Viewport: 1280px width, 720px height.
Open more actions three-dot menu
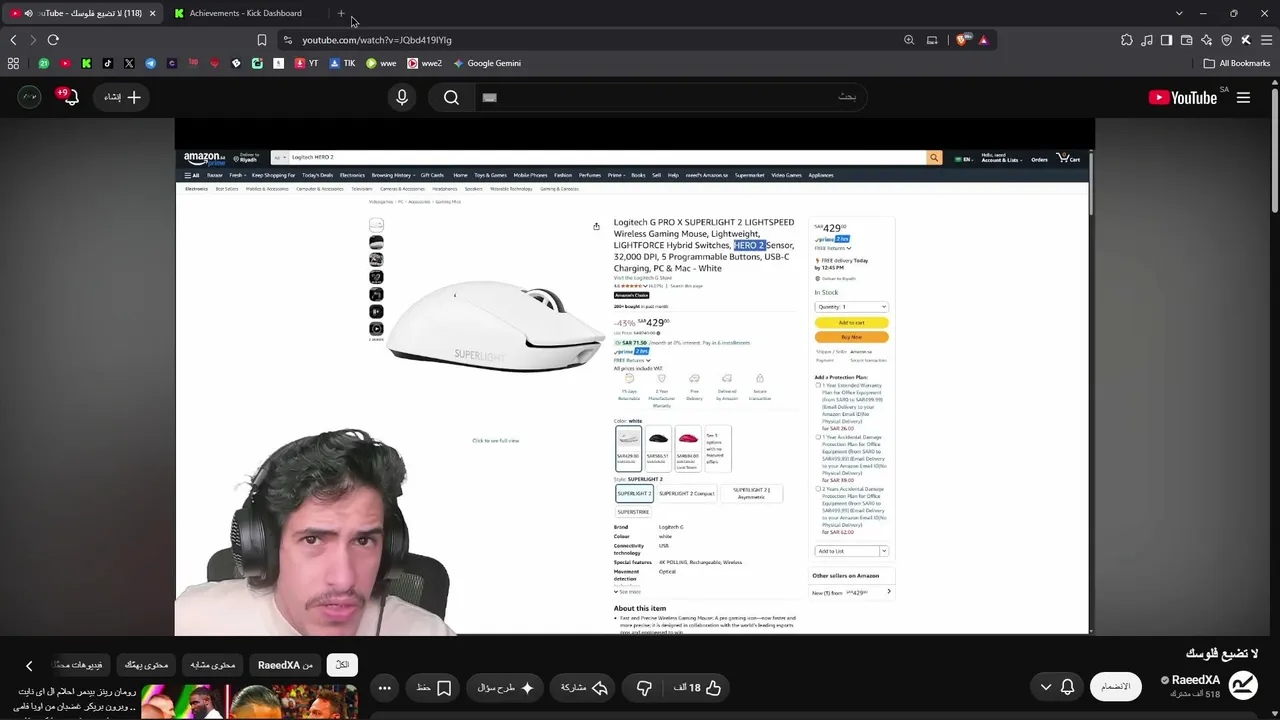384,688
